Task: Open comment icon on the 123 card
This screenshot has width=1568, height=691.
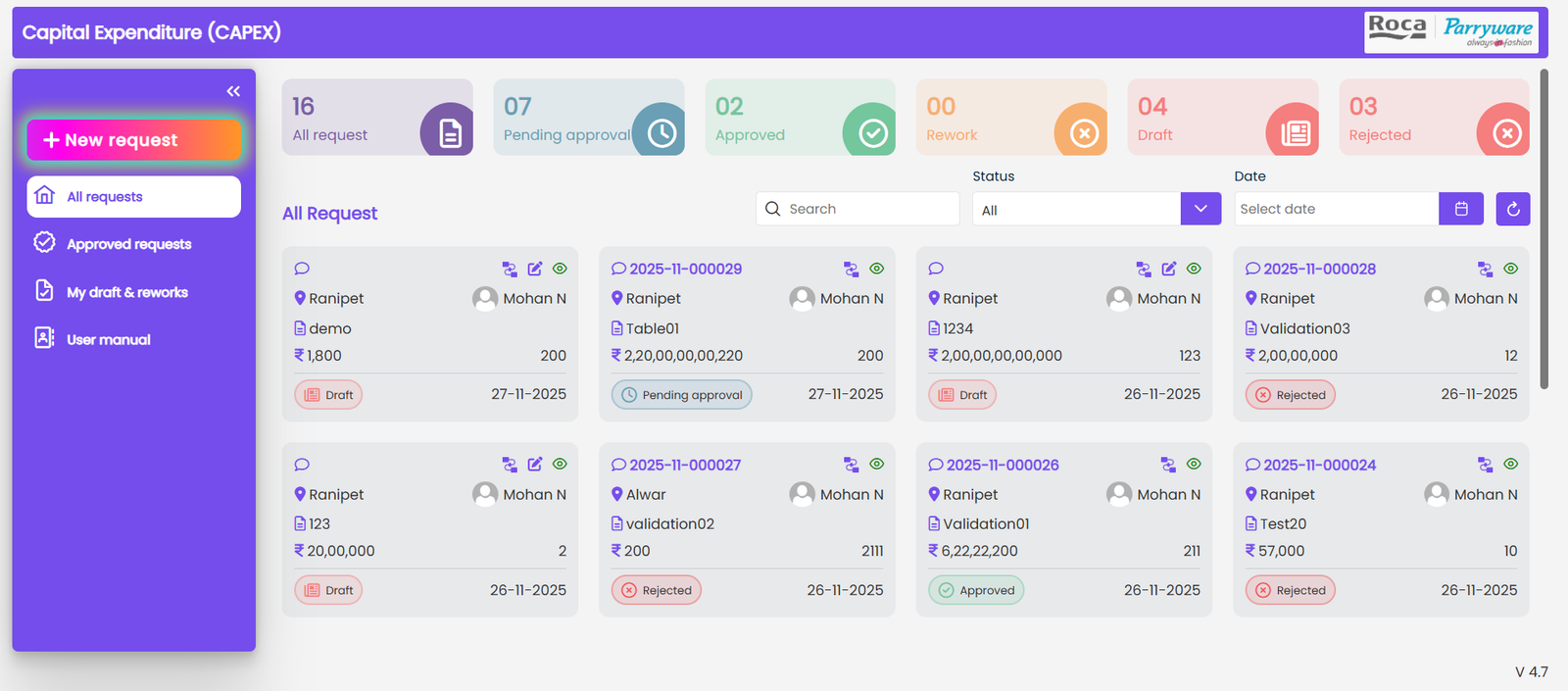Action: pos(302,465)
